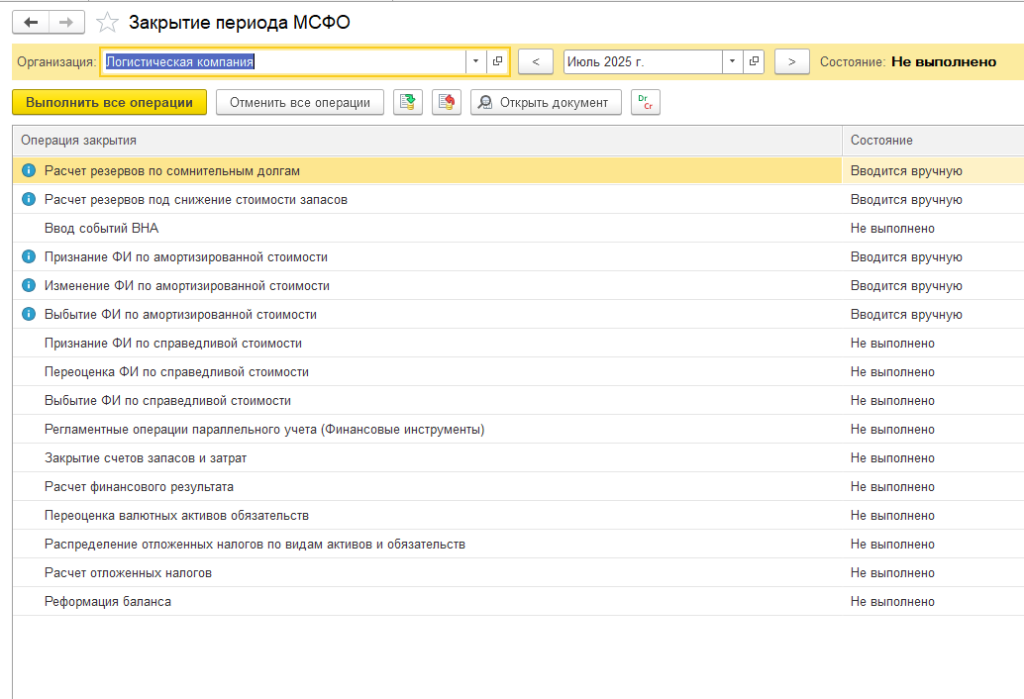Show Dt/Kt postings icon

645,103
